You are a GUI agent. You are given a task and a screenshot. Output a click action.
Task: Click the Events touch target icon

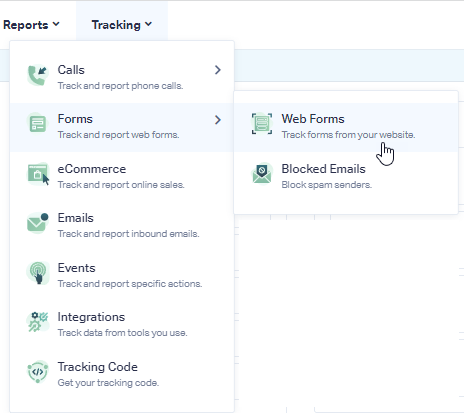38,272
